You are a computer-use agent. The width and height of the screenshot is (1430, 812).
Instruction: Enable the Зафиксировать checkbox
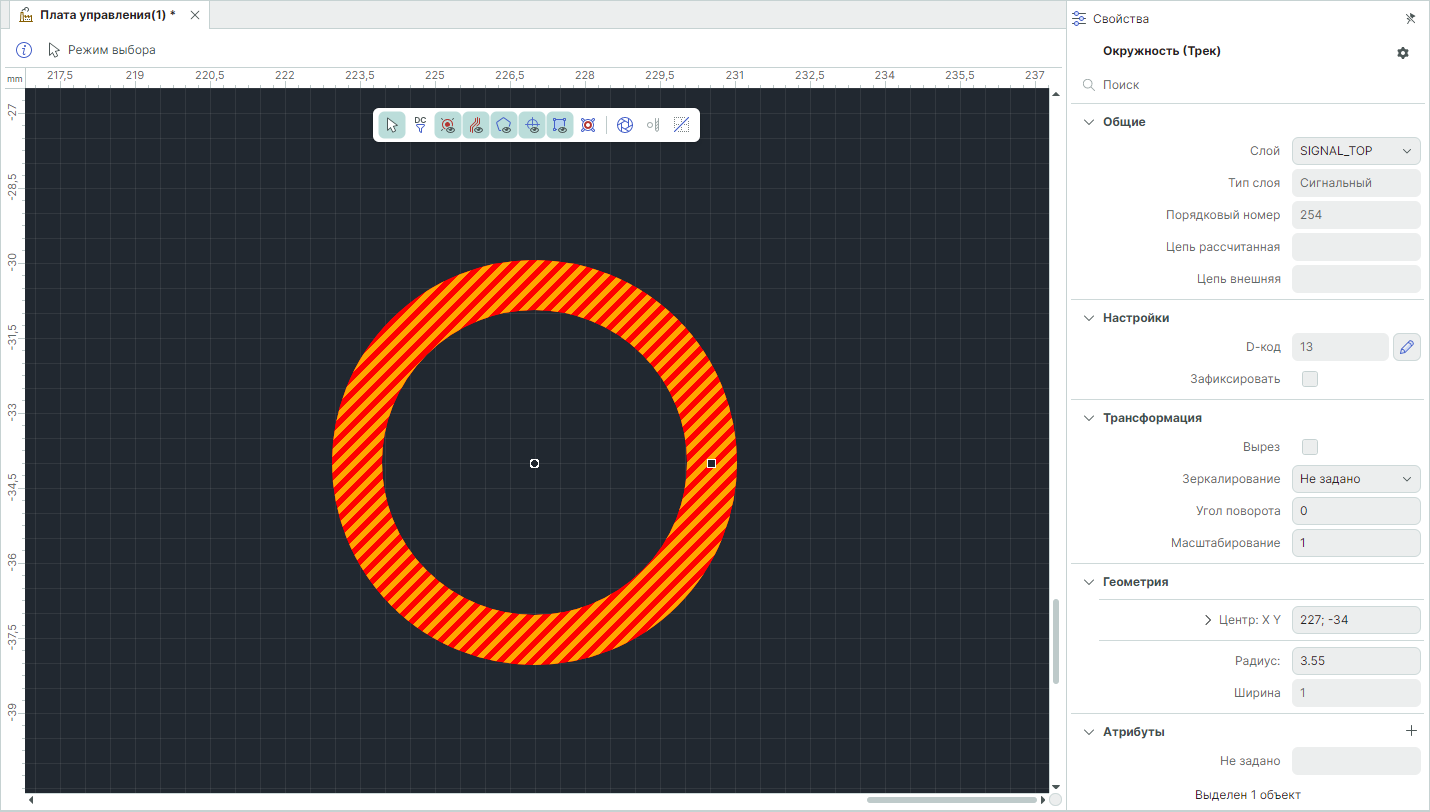[x=1309, y=379]
